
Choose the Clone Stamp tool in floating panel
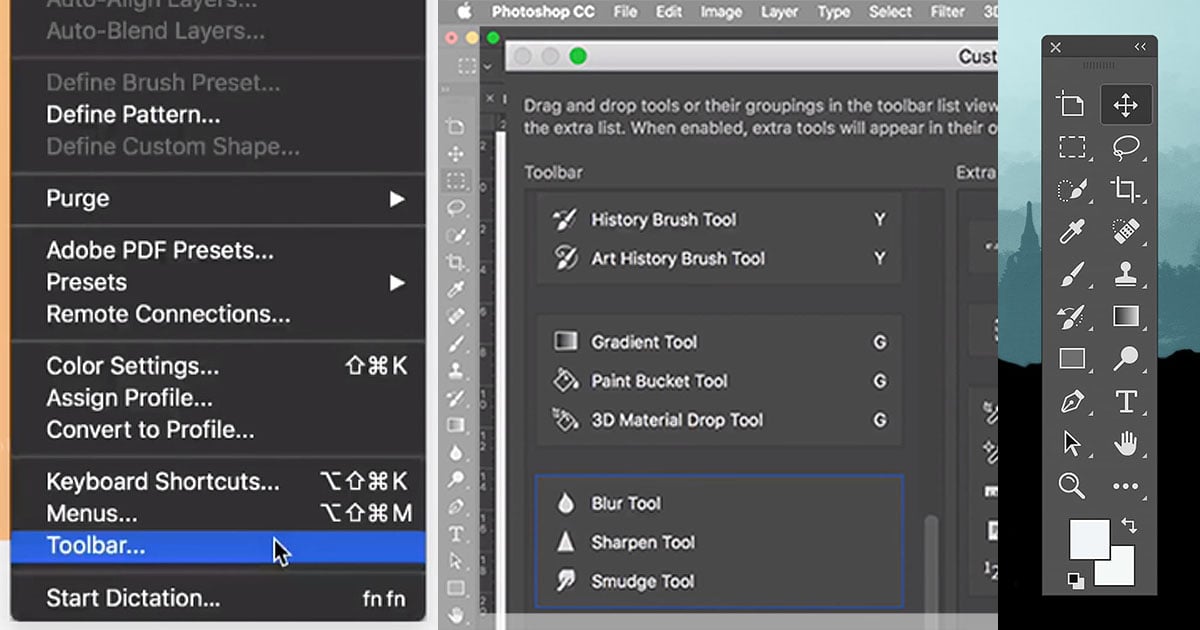pos(1126,274)
